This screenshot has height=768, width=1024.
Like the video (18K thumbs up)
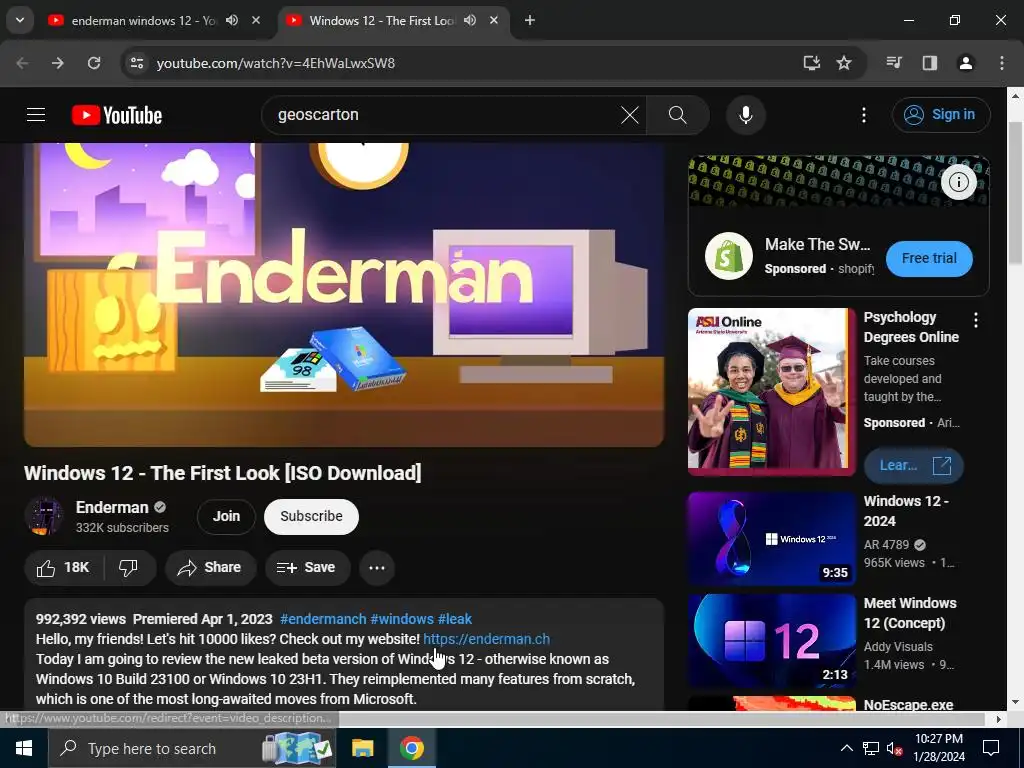pos(64,568)
